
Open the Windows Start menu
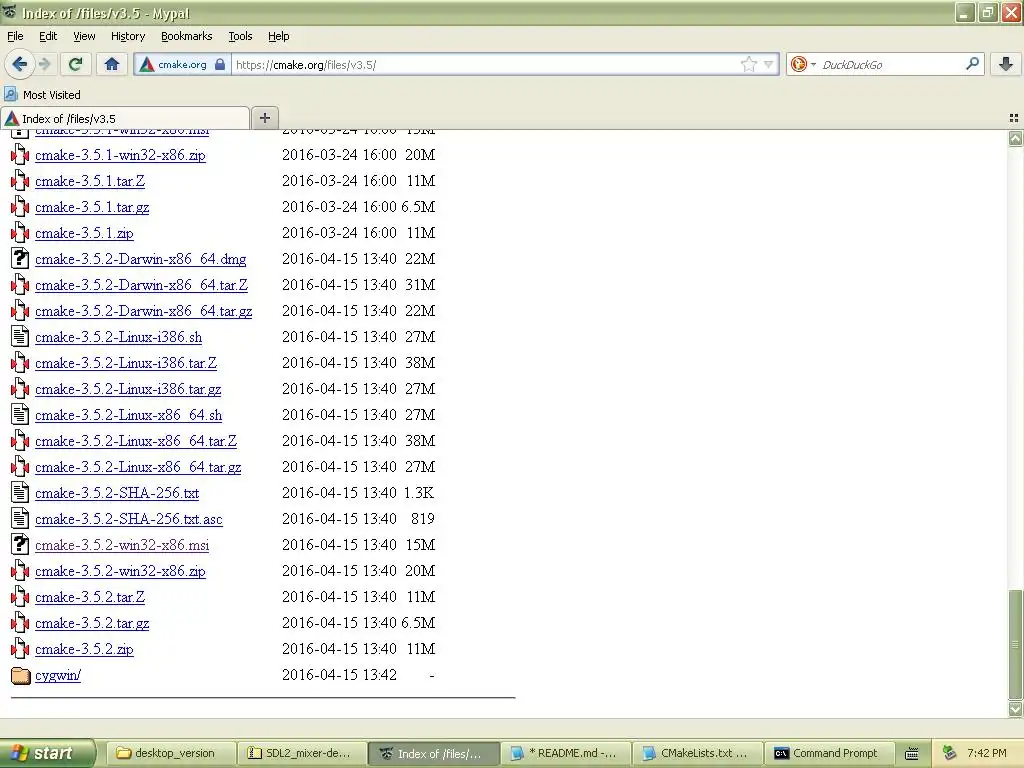47,754
